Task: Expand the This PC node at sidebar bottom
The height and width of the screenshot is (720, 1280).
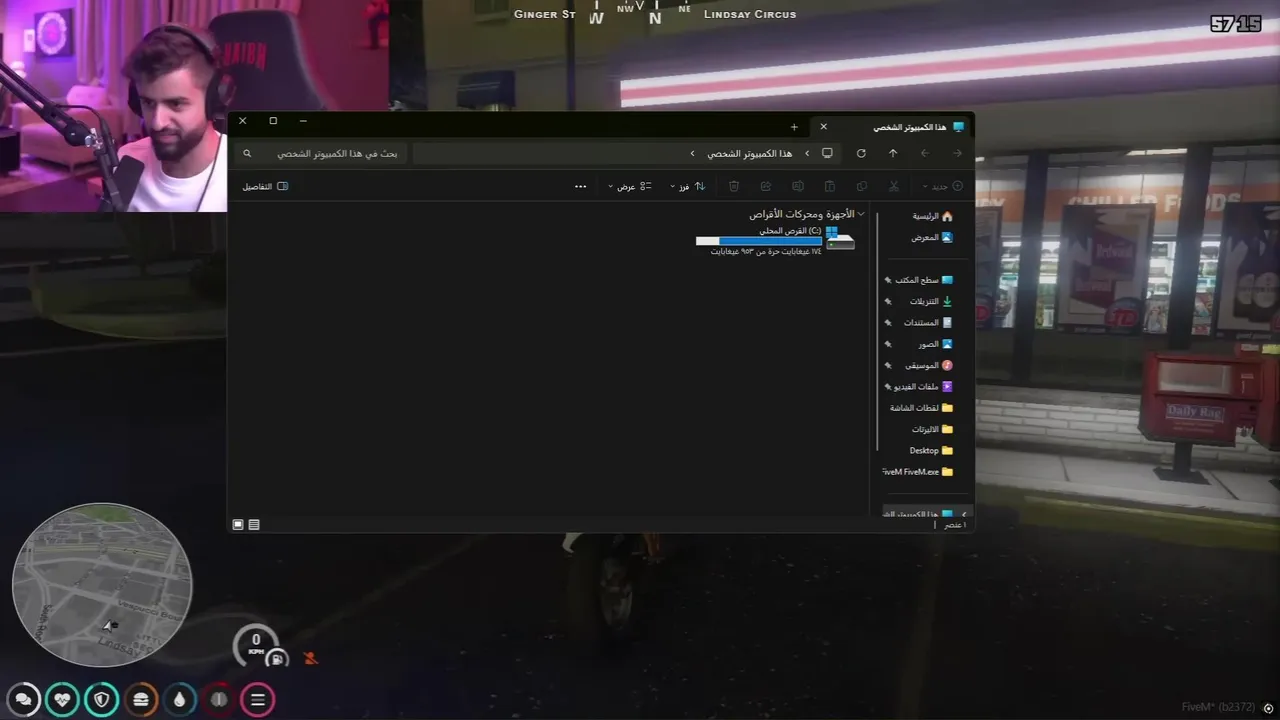Action: (964, 514)
